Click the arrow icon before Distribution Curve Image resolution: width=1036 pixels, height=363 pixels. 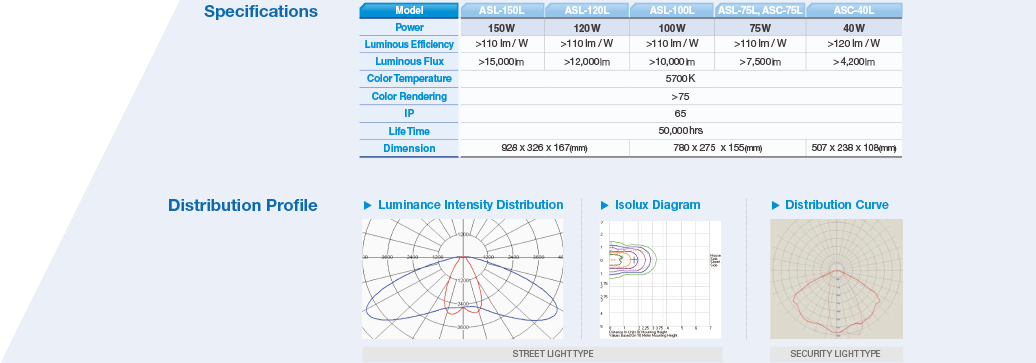pyautogui.click(x=776, y=206)
